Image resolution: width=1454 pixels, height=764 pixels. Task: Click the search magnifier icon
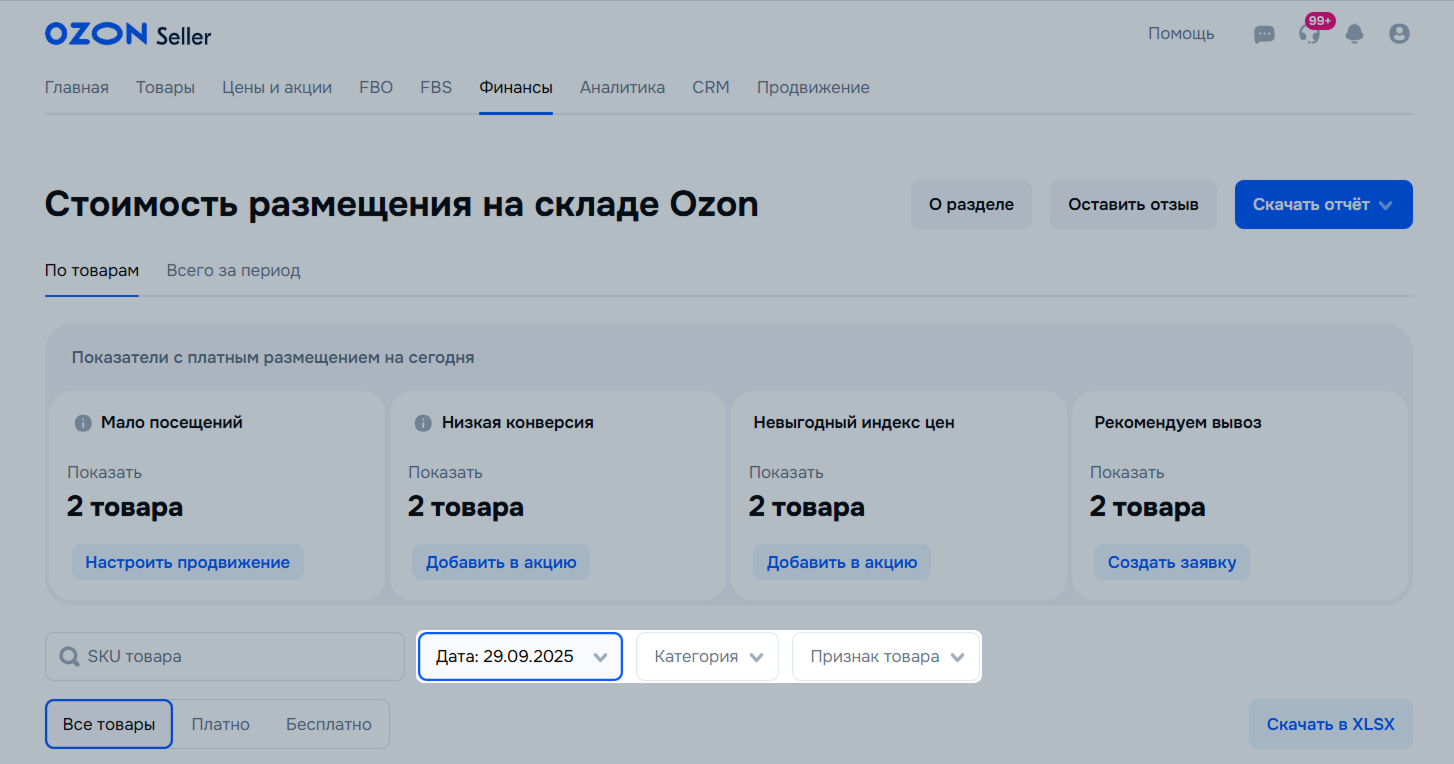click(x=69, y=657)
